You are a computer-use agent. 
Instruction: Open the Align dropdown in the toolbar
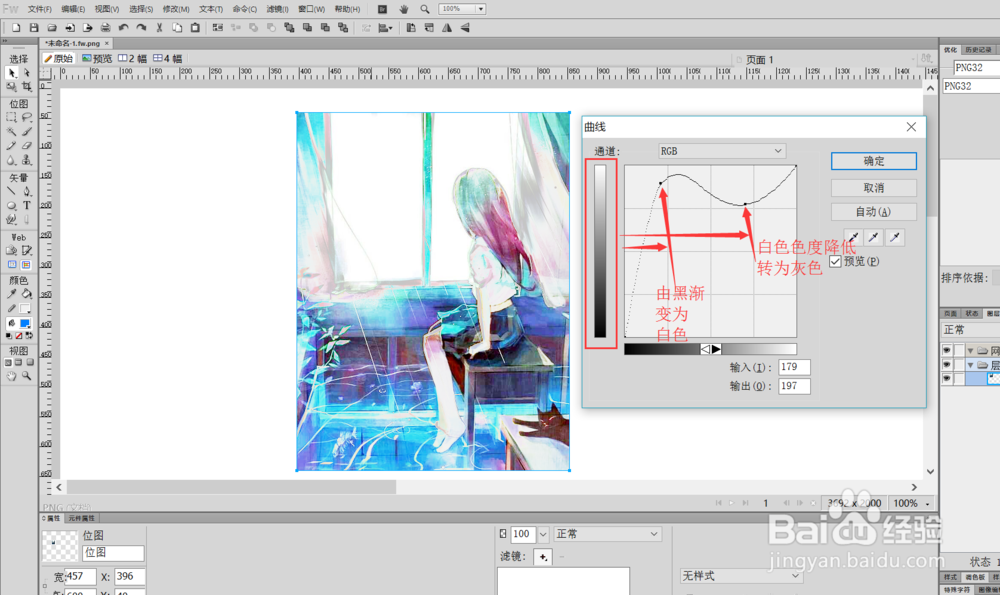point(385,27)
